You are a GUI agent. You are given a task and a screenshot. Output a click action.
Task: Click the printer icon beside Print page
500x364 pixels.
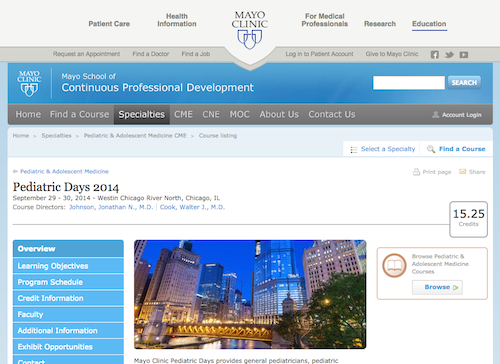(416, 172)
